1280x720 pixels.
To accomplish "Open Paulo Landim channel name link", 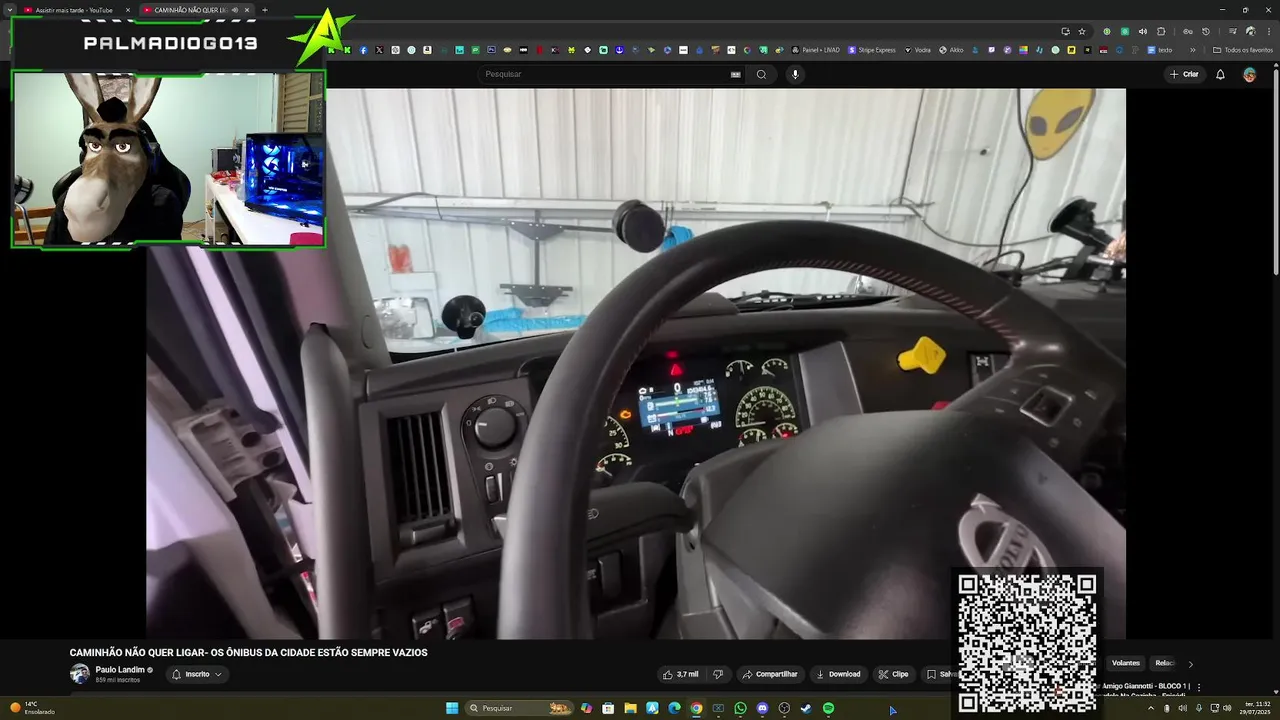I will [x=120, y=669].
